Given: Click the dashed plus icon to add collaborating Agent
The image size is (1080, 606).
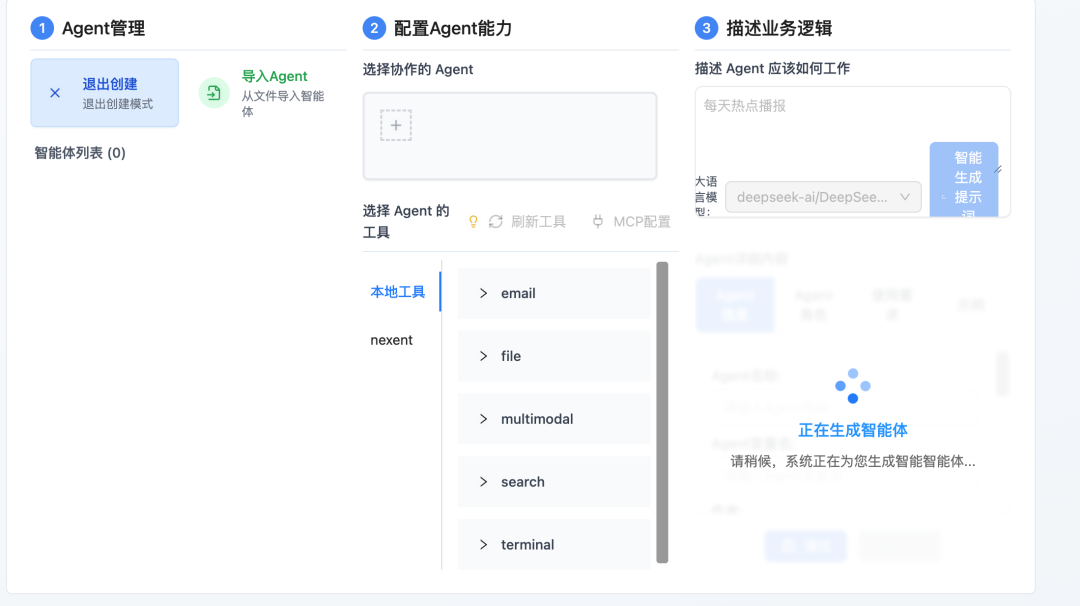Looking at the screenshot, I should coord(396,125).
